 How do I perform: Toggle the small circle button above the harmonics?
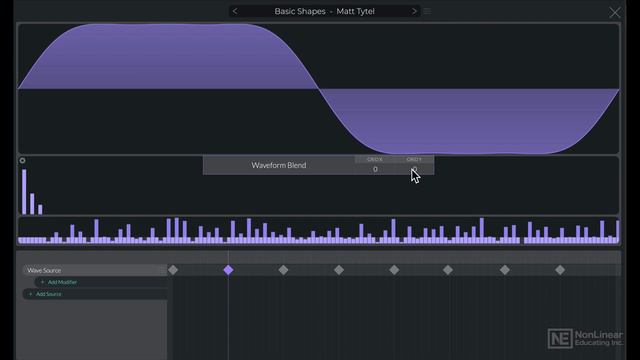(x=22, y=161)
